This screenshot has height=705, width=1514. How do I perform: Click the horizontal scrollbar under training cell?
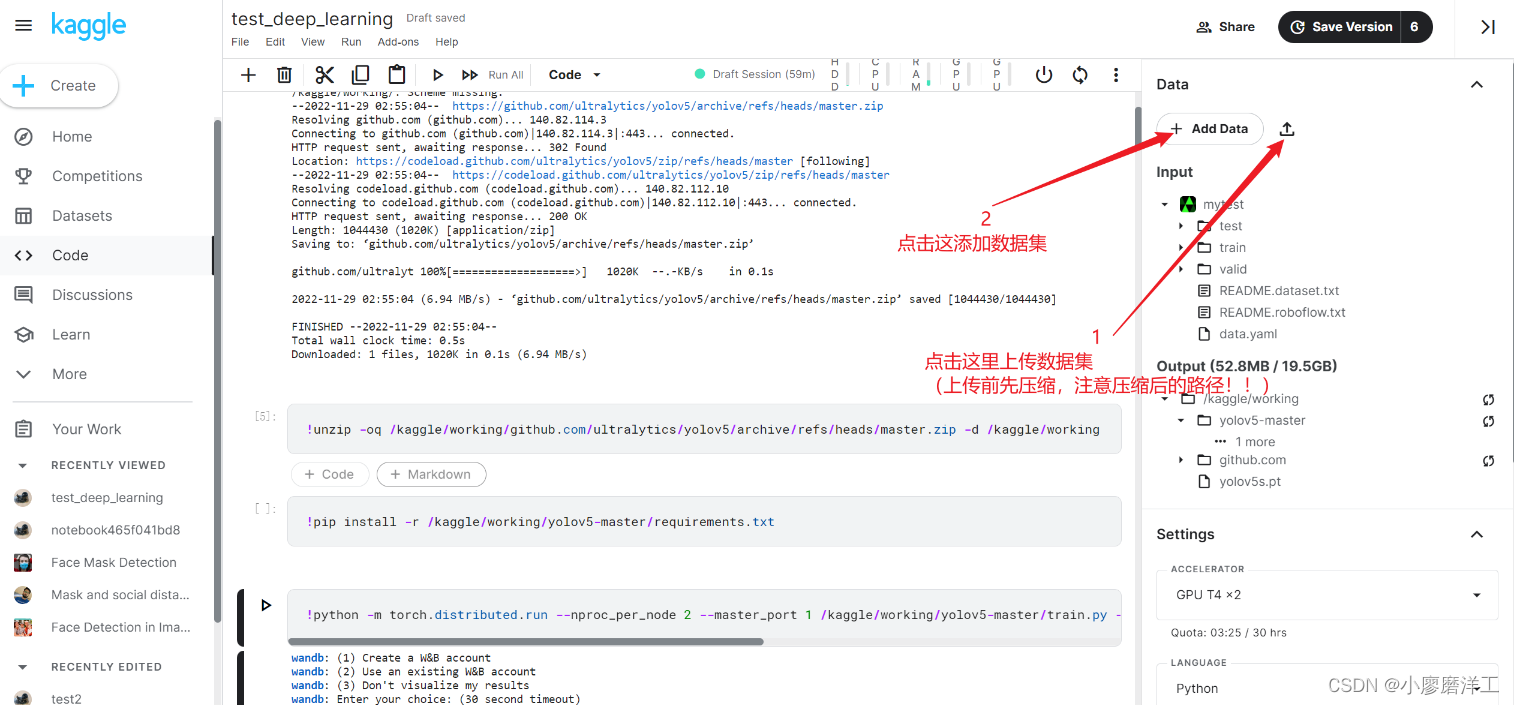pyautogui.click(x=525, y=642)
